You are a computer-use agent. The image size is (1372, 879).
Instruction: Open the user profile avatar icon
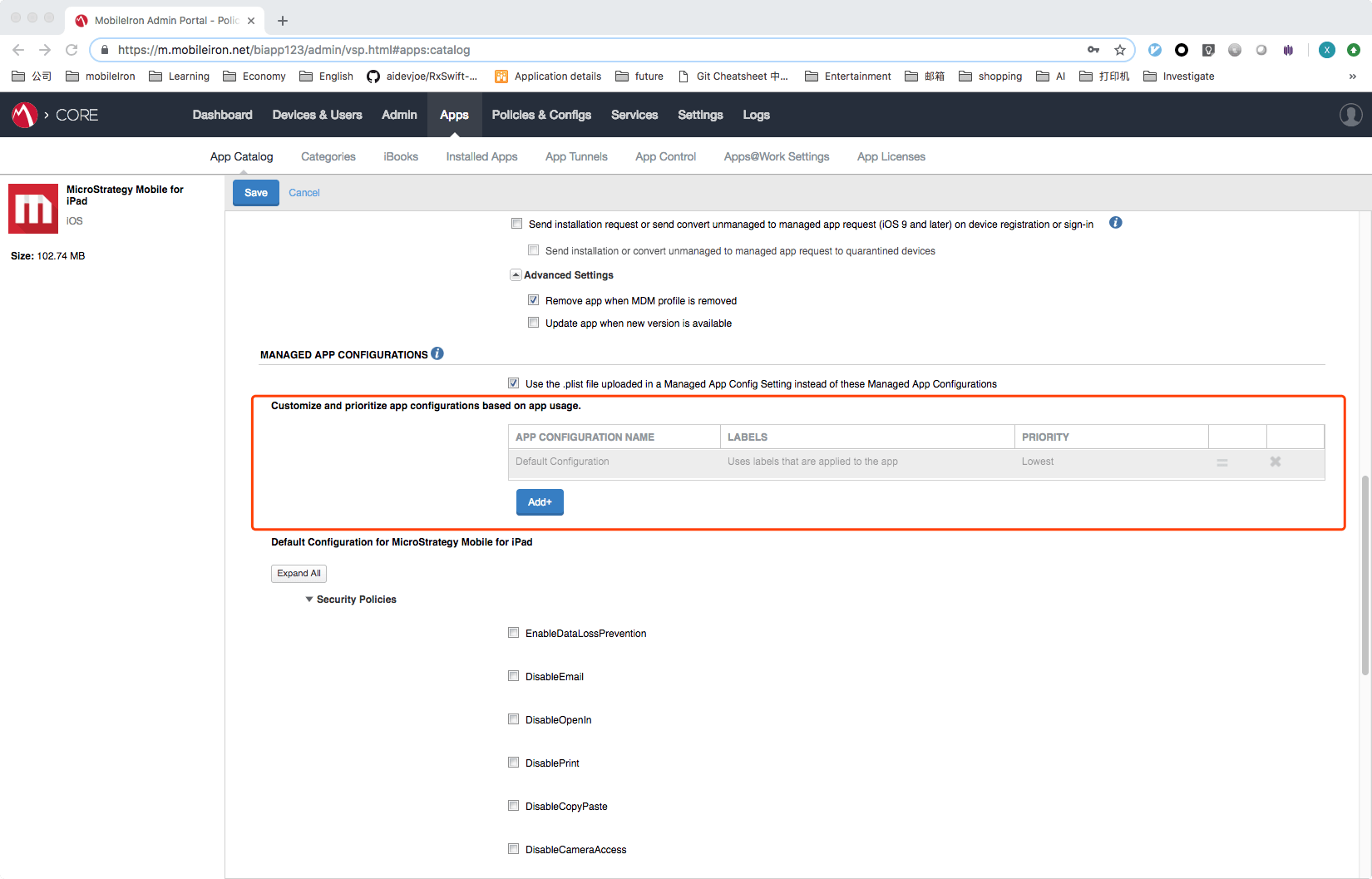[x=1350, y=115]
